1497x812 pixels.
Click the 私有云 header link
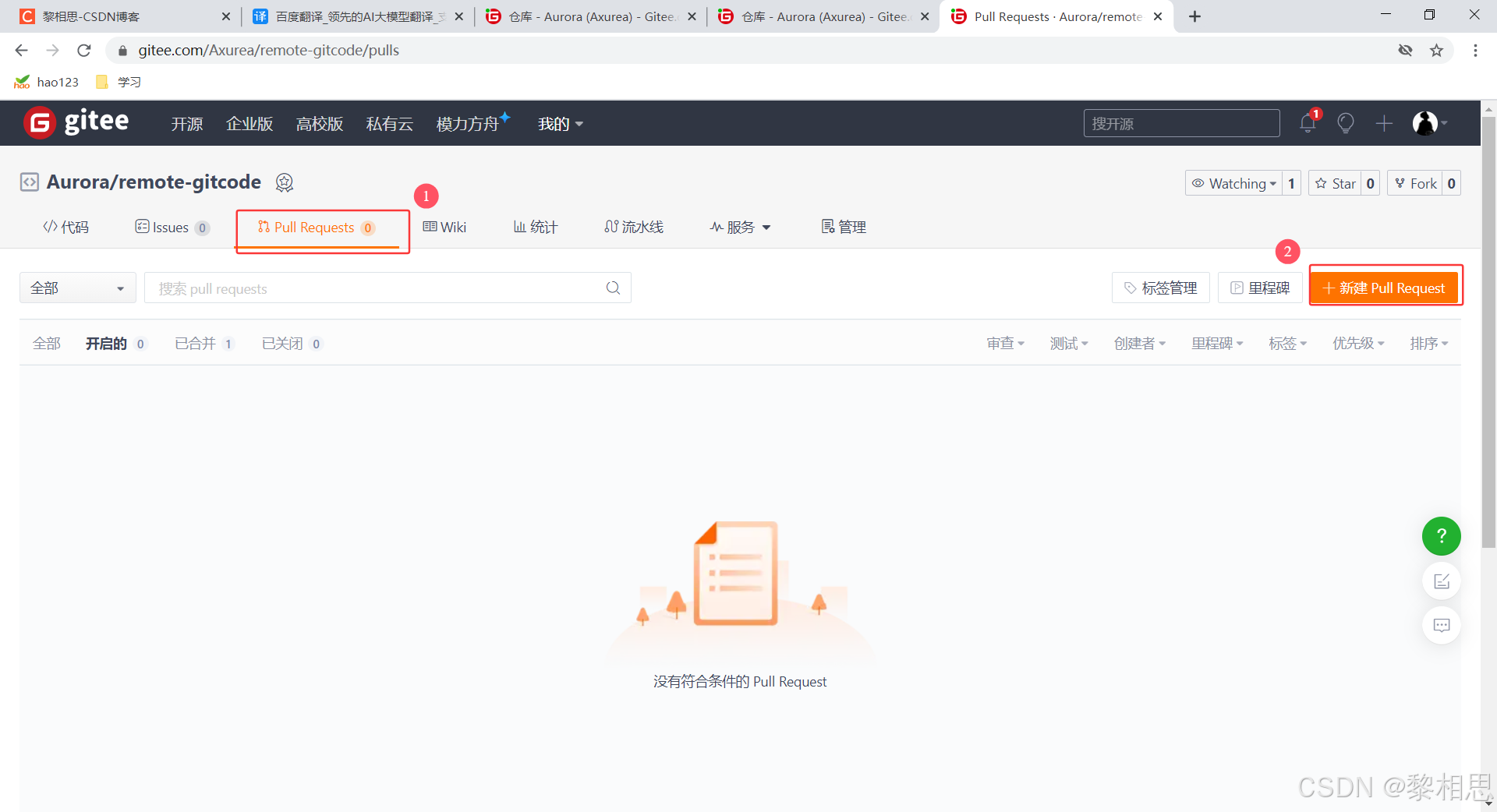pyautogui.click(x=390, y=124)
